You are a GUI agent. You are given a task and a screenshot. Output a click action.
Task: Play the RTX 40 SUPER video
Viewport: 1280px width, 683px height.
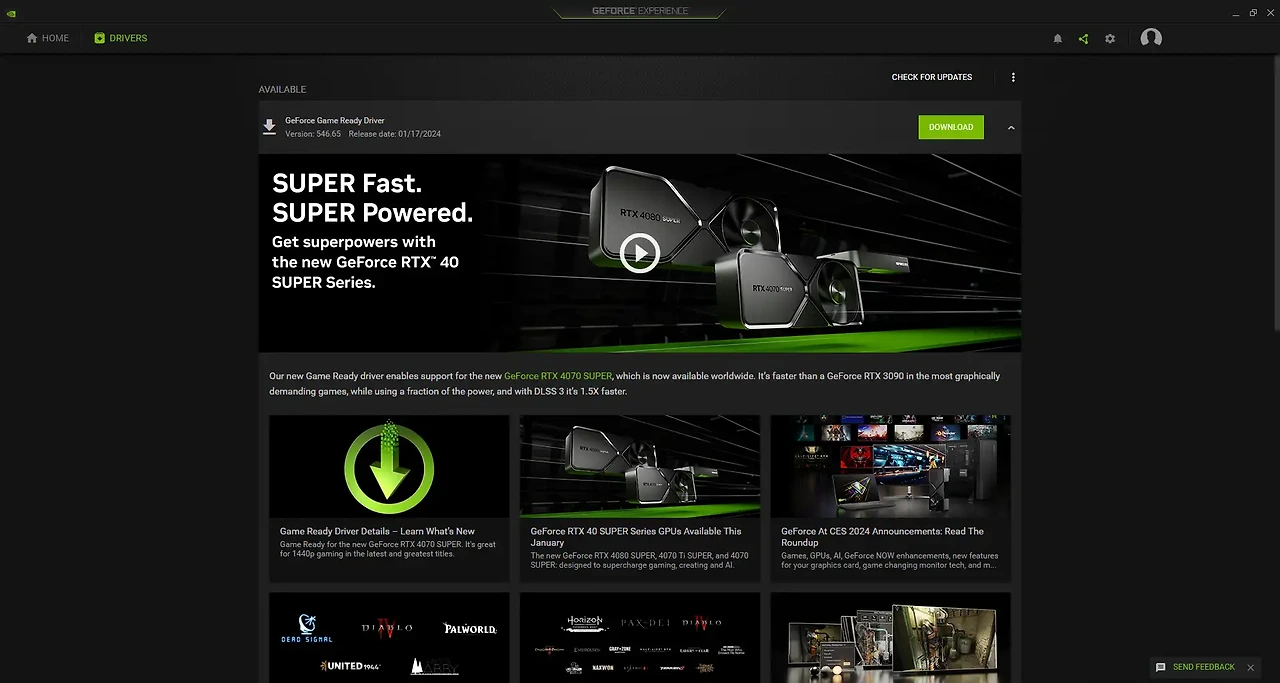click(640, 253)
